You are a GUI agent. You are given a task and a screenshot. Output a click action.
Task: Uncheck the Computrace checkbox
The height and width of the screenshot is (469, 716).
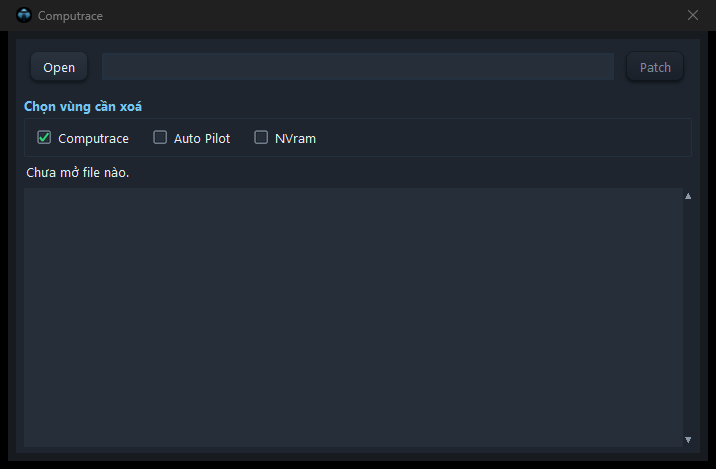click(x=44, y=137)
